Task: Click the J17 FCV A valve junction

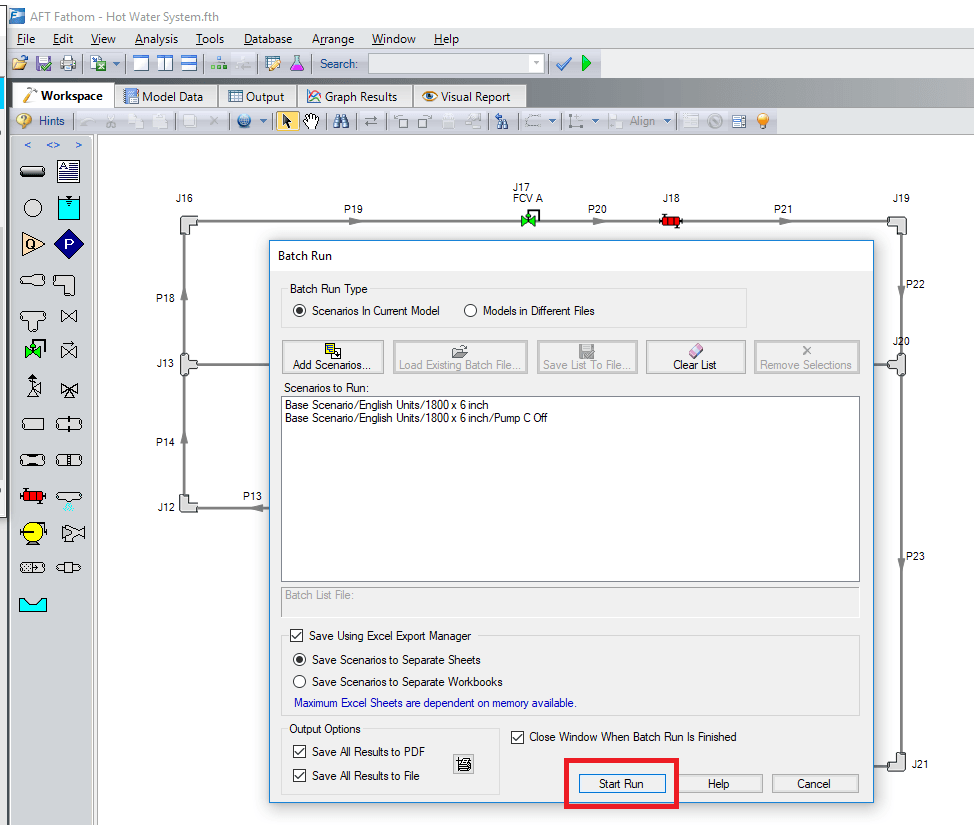Action: (x=530, y=218)
